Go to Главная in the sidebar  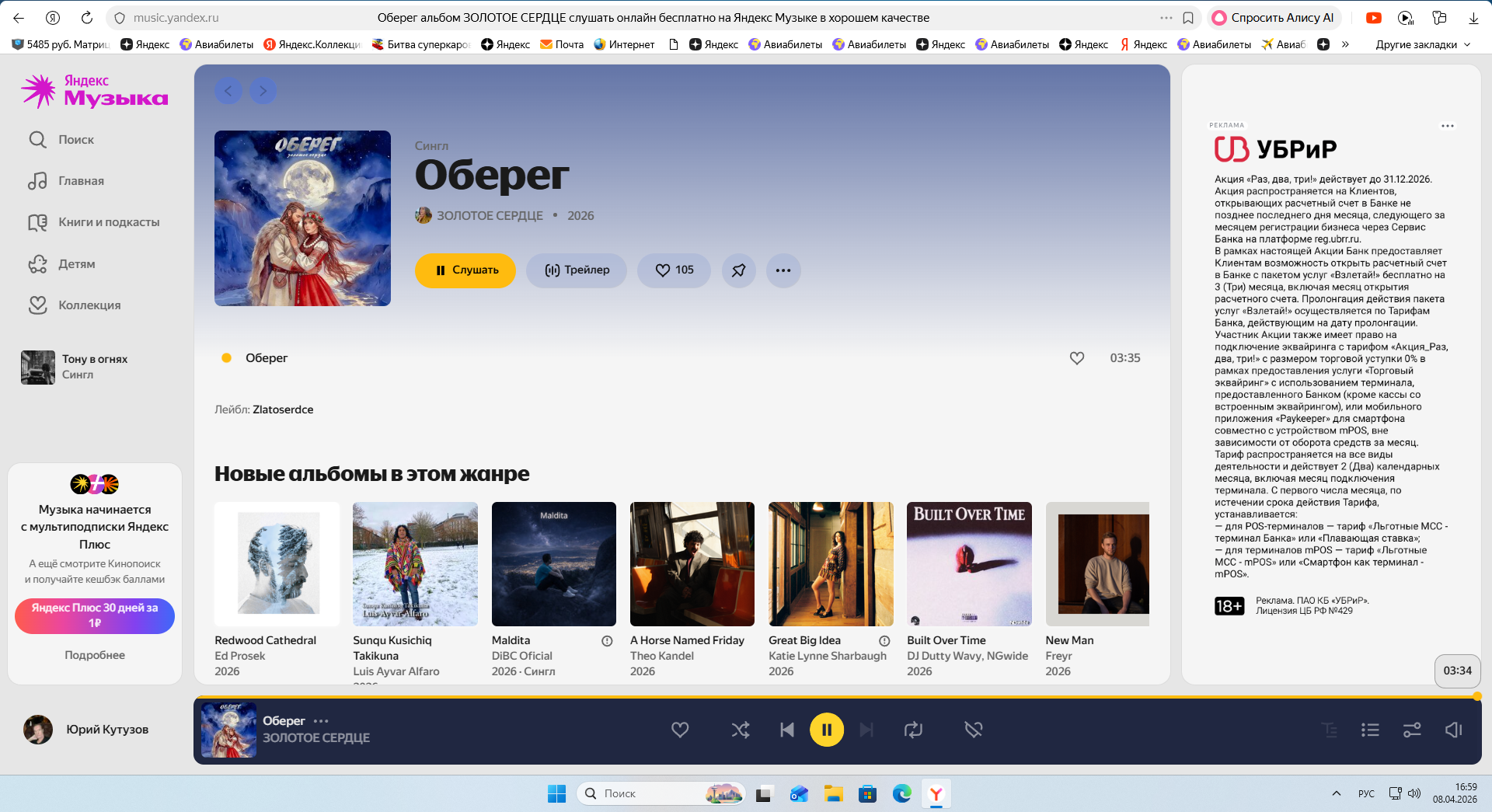[66, 181]
